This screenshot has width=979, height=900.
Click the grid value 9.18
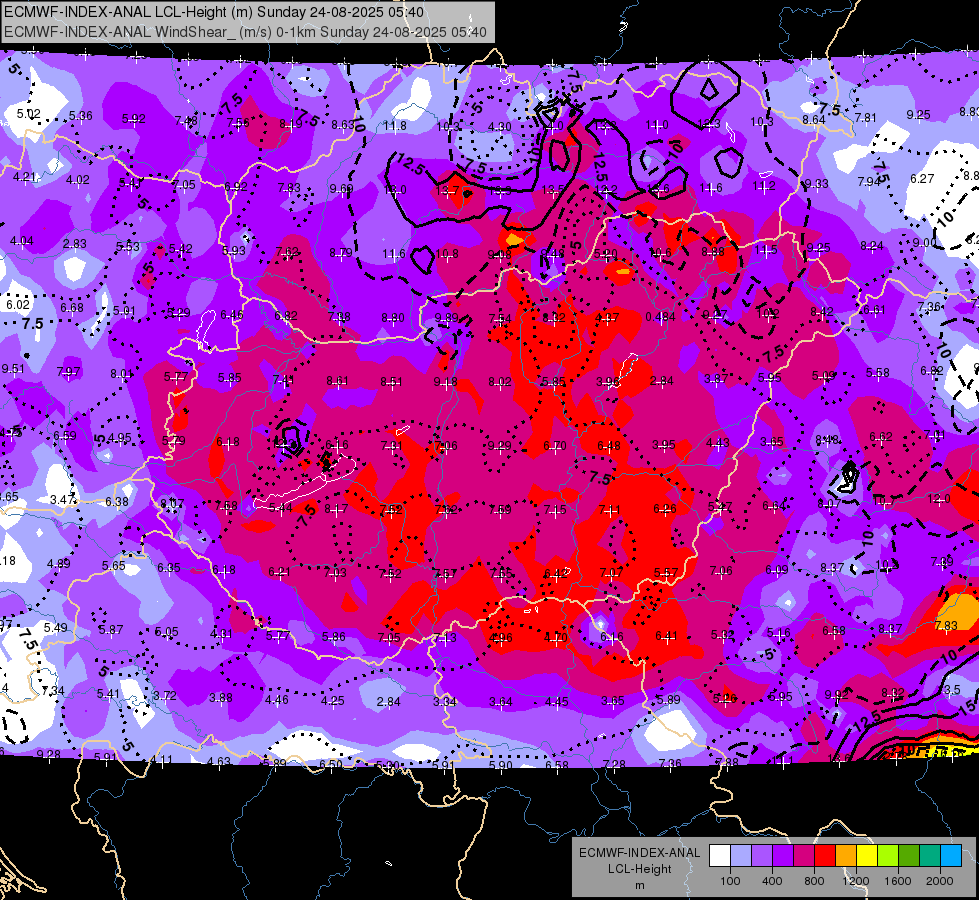point(445,382)
